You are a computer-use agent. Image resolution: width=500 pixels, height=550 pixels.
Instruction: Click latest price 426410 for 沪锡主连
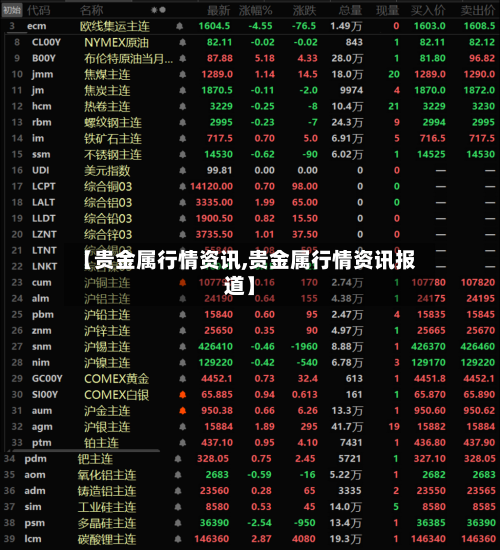pos(215,347)
